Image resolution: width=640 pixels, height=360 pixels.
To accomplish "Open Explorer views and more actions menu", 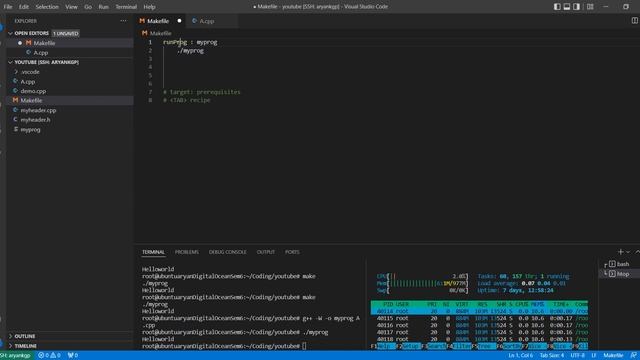I will tap(123, 21).
